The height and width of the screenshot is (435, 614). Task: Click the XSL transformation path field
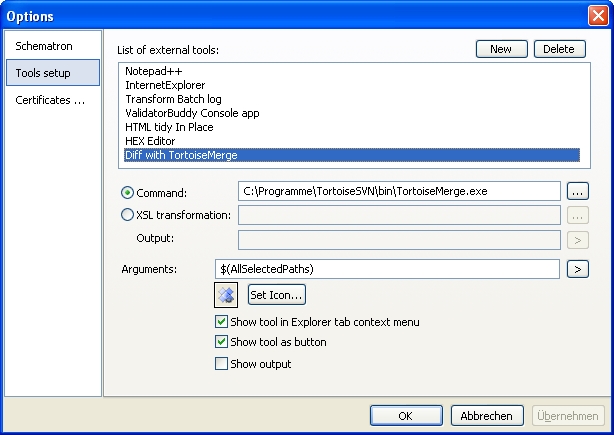399,215
